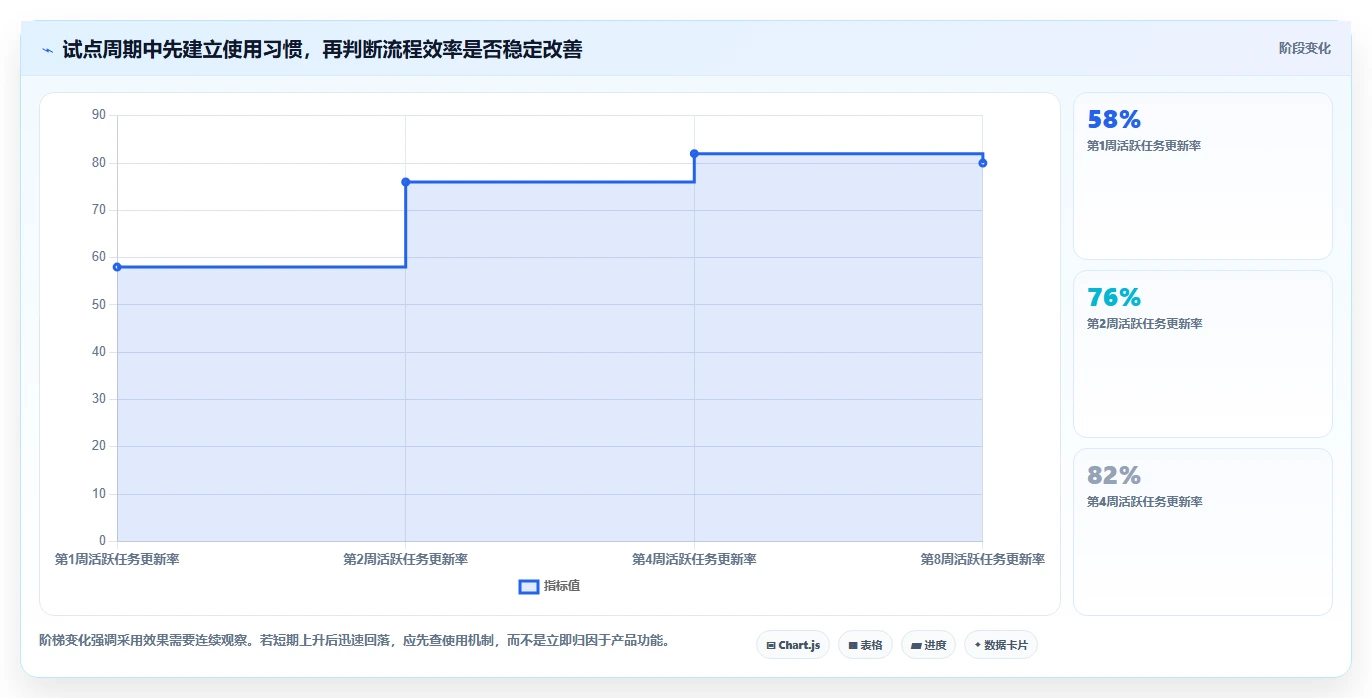This screenshot has height=698, width=1372.
Task: Click 第1周活跃任务更新率 caption under 58%
Action: [1144, 146]
